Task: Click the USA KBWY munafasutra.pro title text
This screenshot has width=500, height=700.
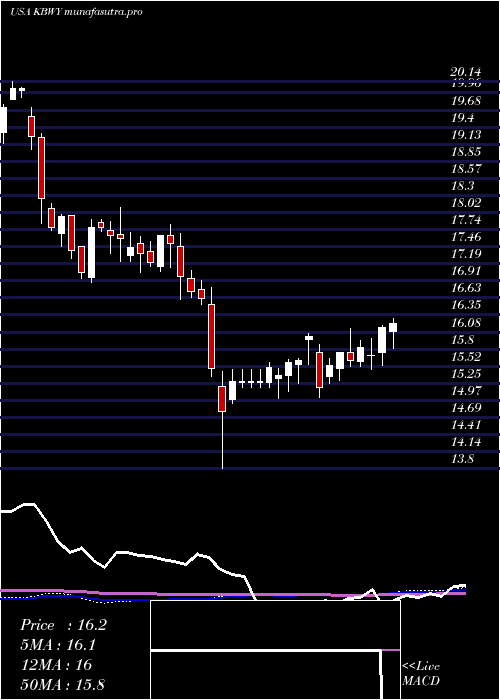Action: click(76, 12)
